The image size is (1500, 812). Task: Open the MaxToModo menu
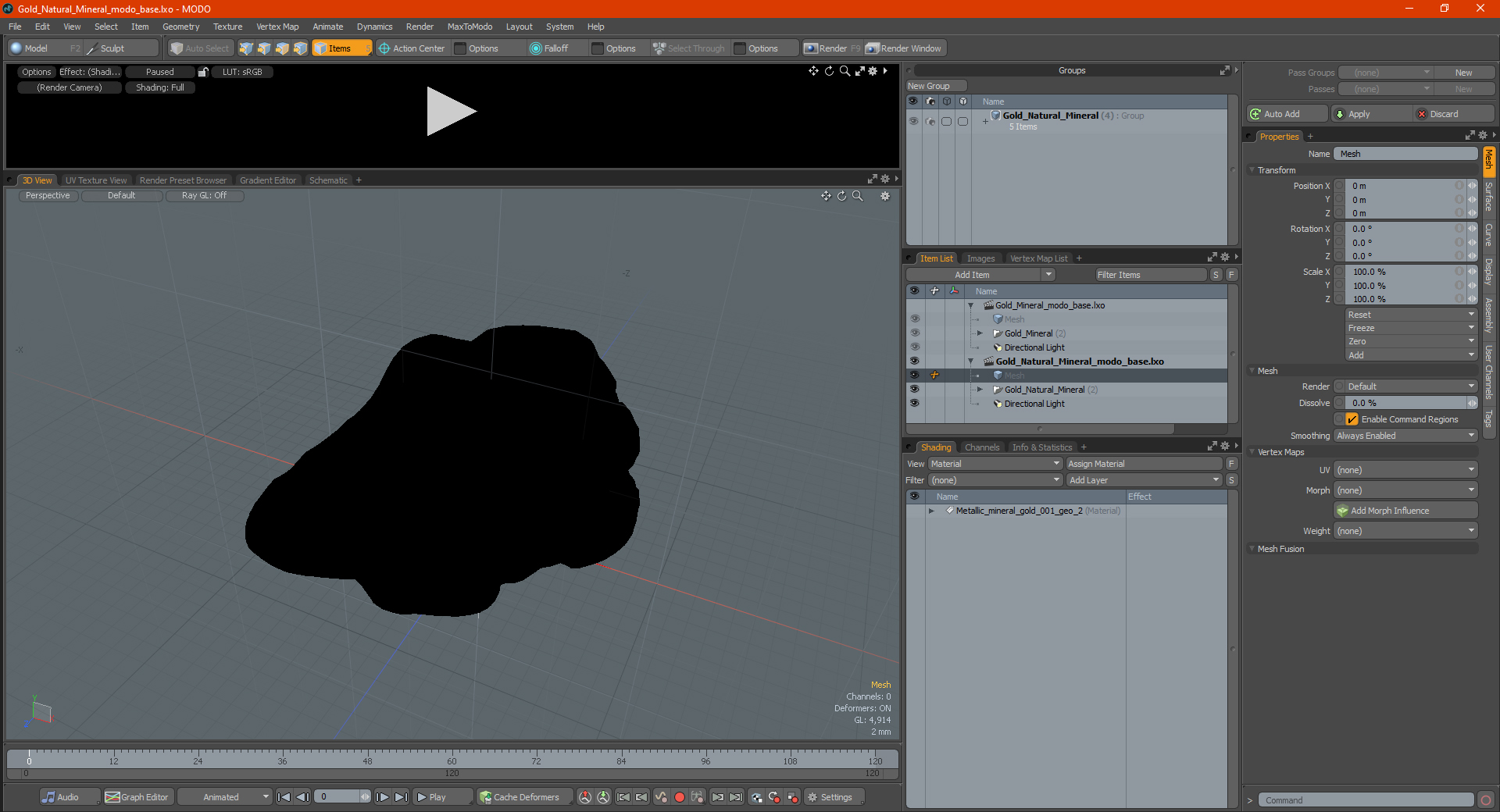(x=470, y=27)
